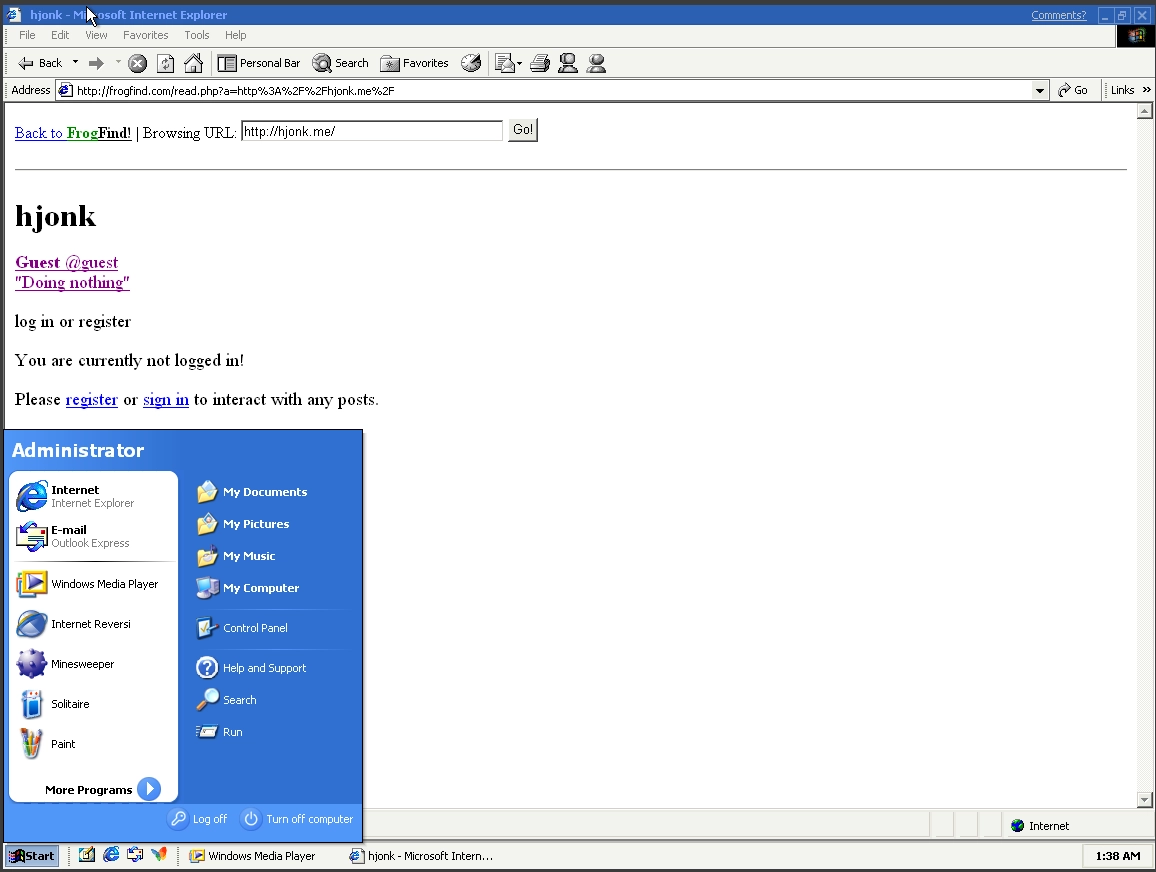
Task: Click the Go button beside address bar
Action: [x=1073, y=90]
